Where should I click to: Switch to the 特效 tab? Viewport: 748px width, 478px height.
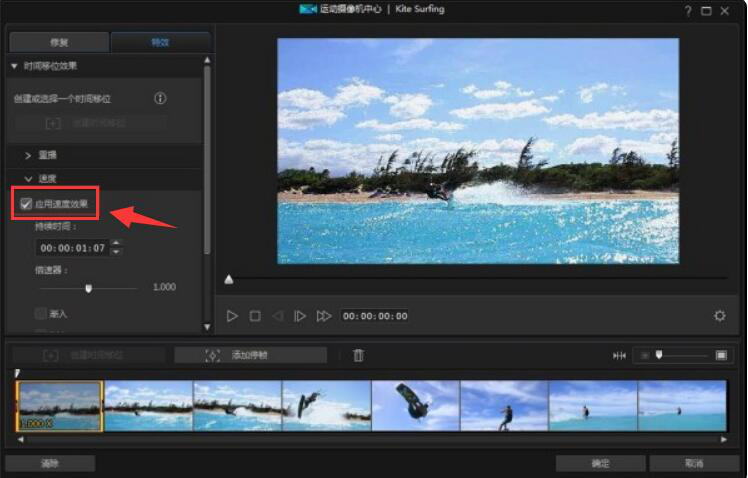tap(160, 42)
